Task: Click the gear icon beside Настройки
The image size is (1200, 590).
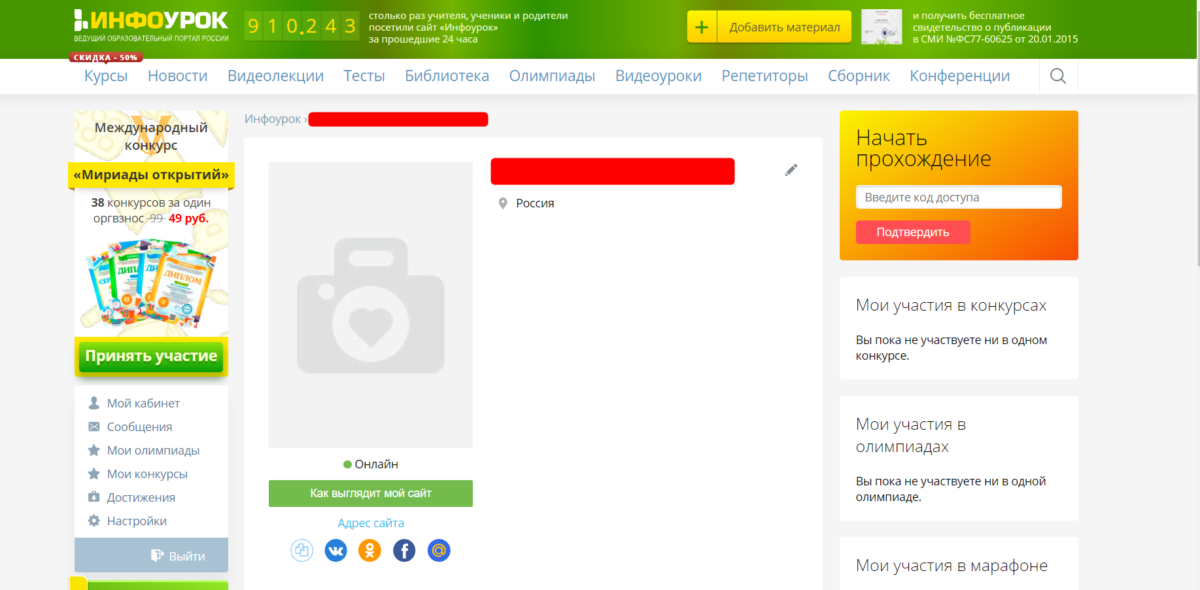Action: coord(94,521)
